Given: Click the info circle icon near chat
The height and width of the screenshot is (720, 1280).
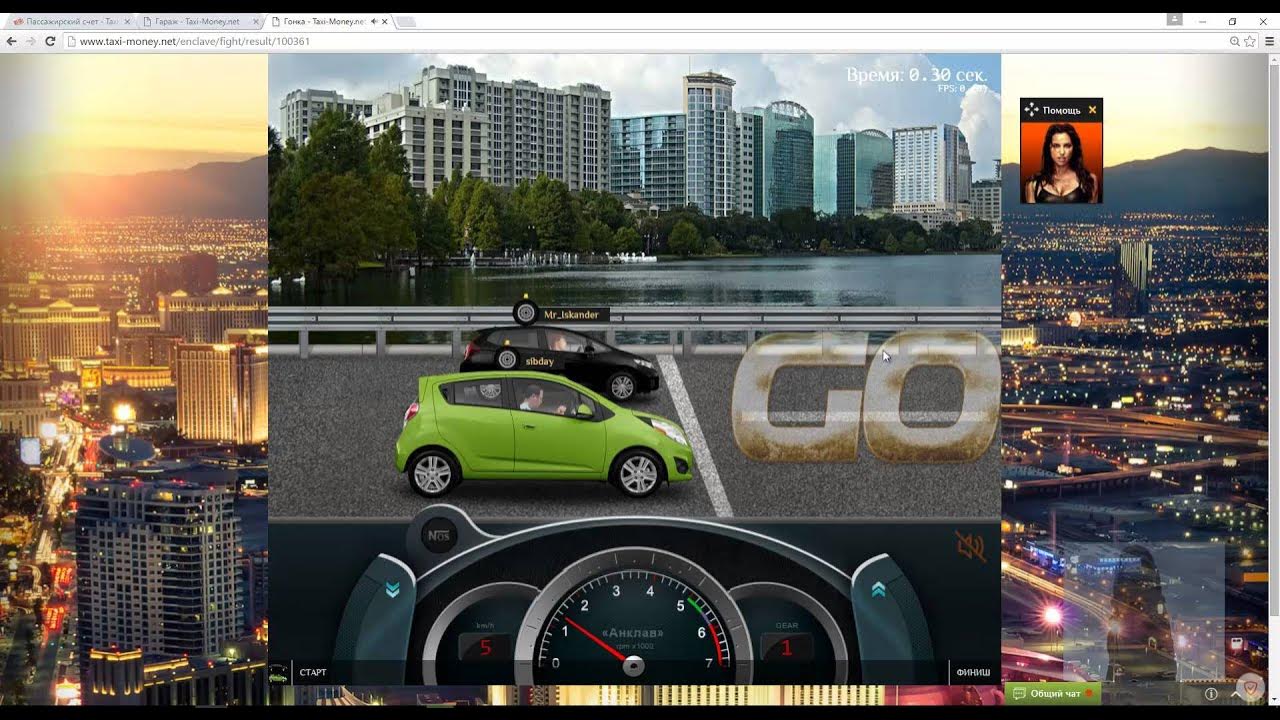Looking at the screenshot, I should click(1210, 693).
